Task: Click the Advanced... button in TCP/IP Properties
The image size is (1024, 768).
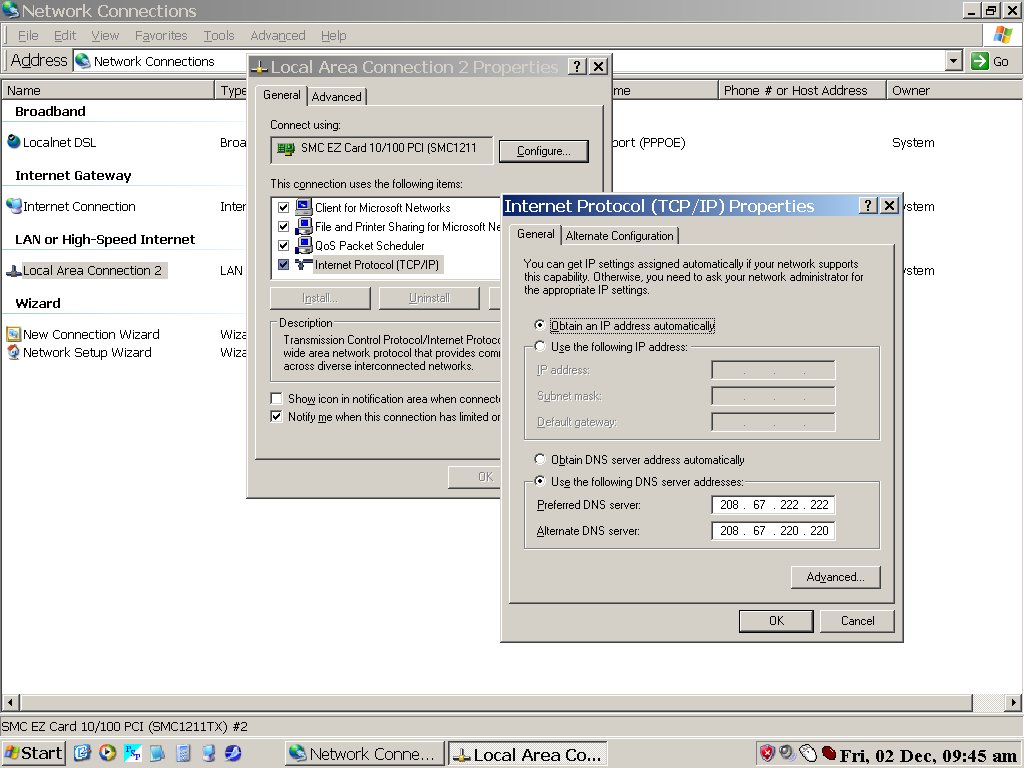Action: (x=835, y=577)
